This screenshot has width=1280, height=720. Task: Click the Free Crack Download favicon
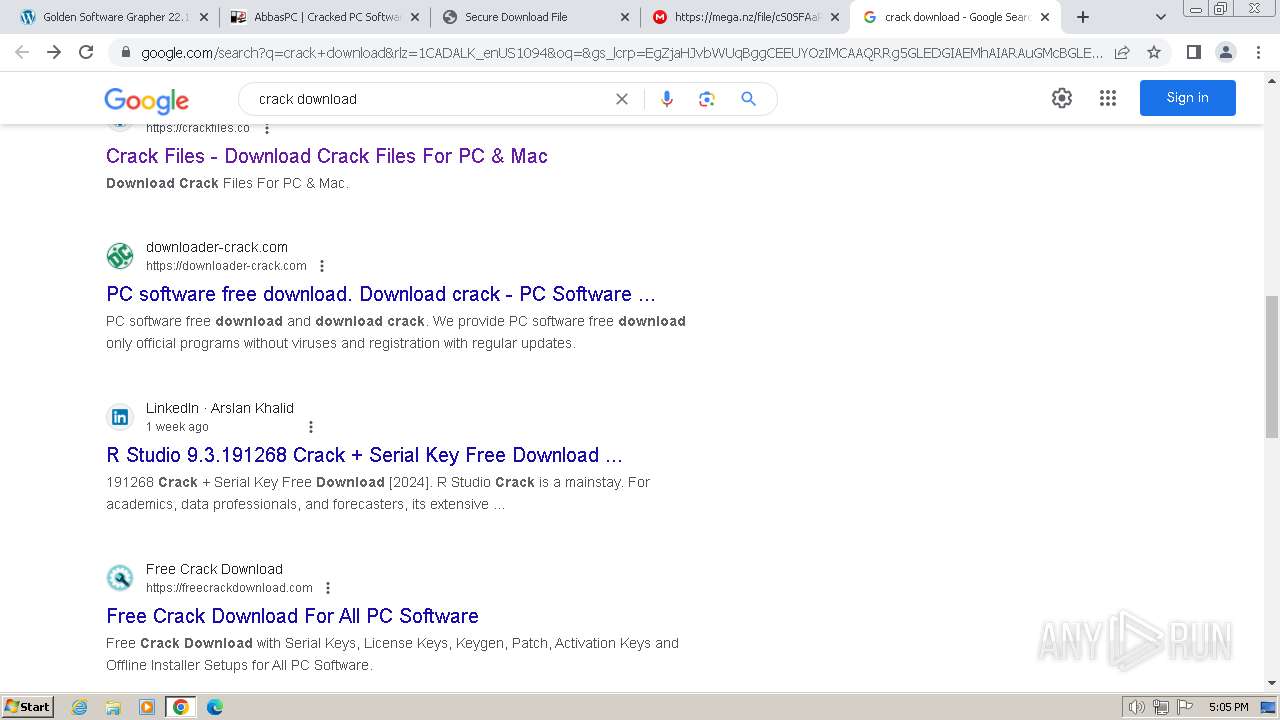(120, 578)
